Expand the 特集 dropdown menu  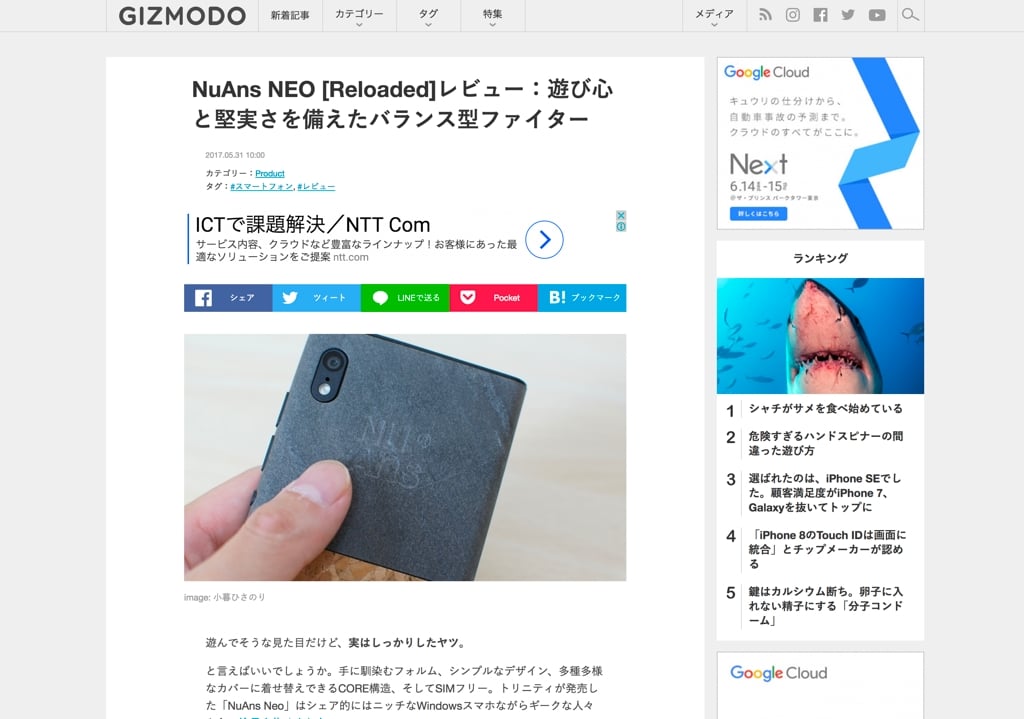492,16
